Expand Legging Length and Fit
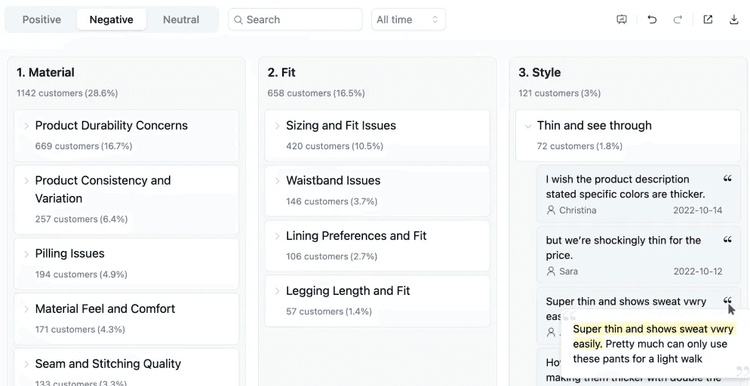The image size is (750, 386). click(x=277, y=291)
